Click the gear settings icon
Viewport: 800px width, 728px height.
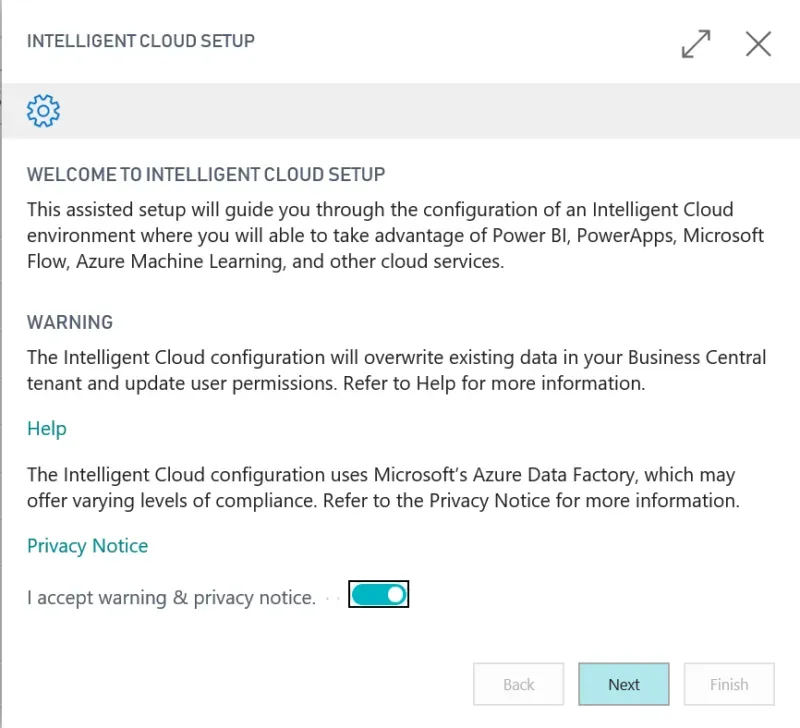[x=44, y=110]
